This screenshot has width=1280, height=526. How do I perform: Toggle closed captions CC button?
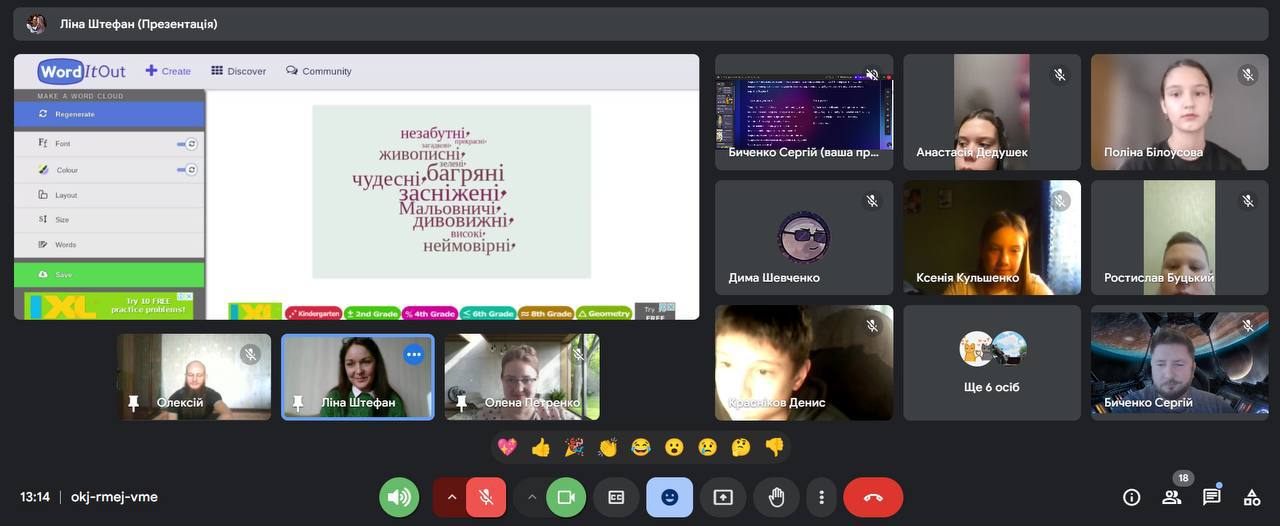pyautogui.click(x=616, y=497)
